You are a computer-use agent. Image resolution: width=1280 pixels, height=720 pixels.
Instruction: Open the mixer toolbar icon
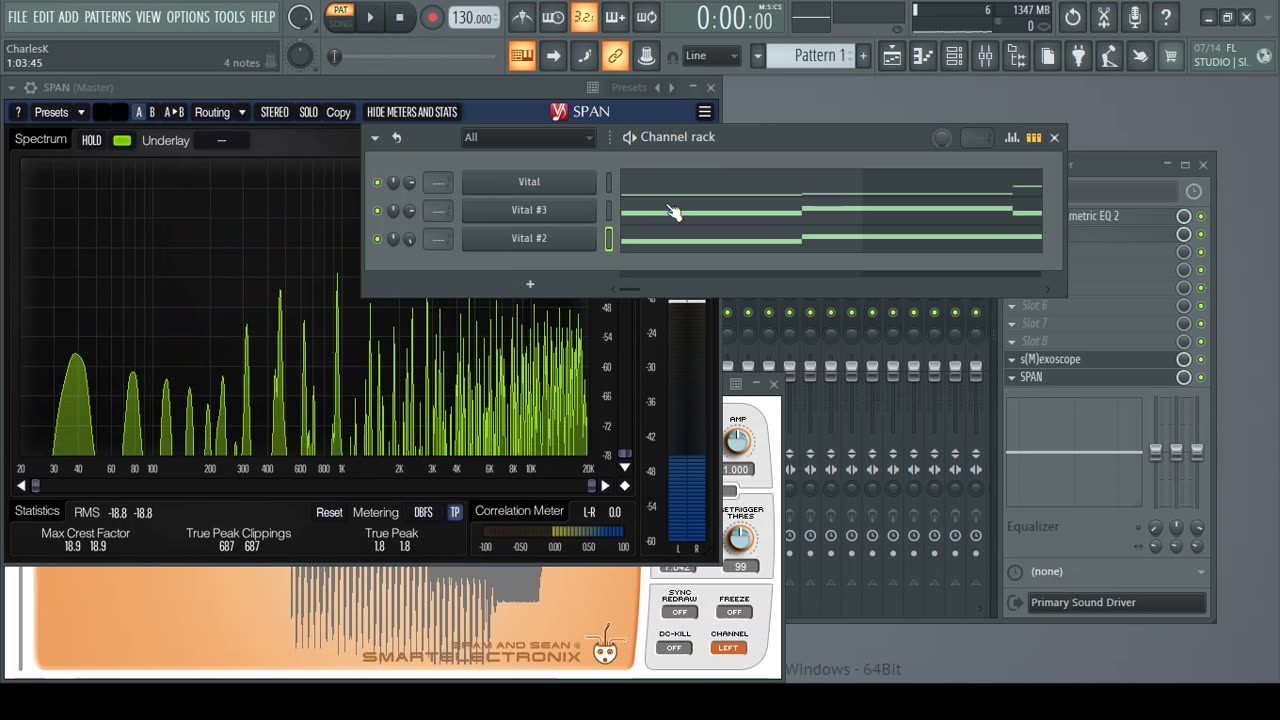coord(985,57)
